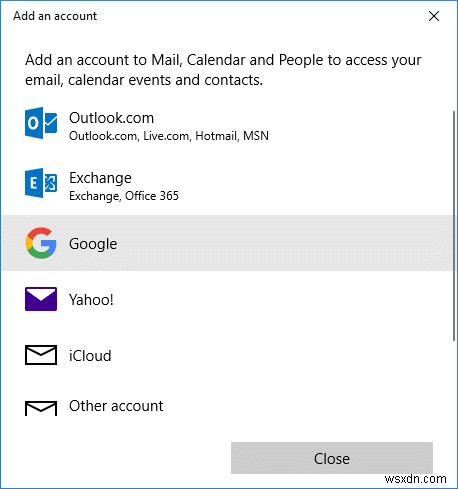Click the Outlook.com envelope icon
The height and width of the screenshot is (489, 458).
point(41,123)
